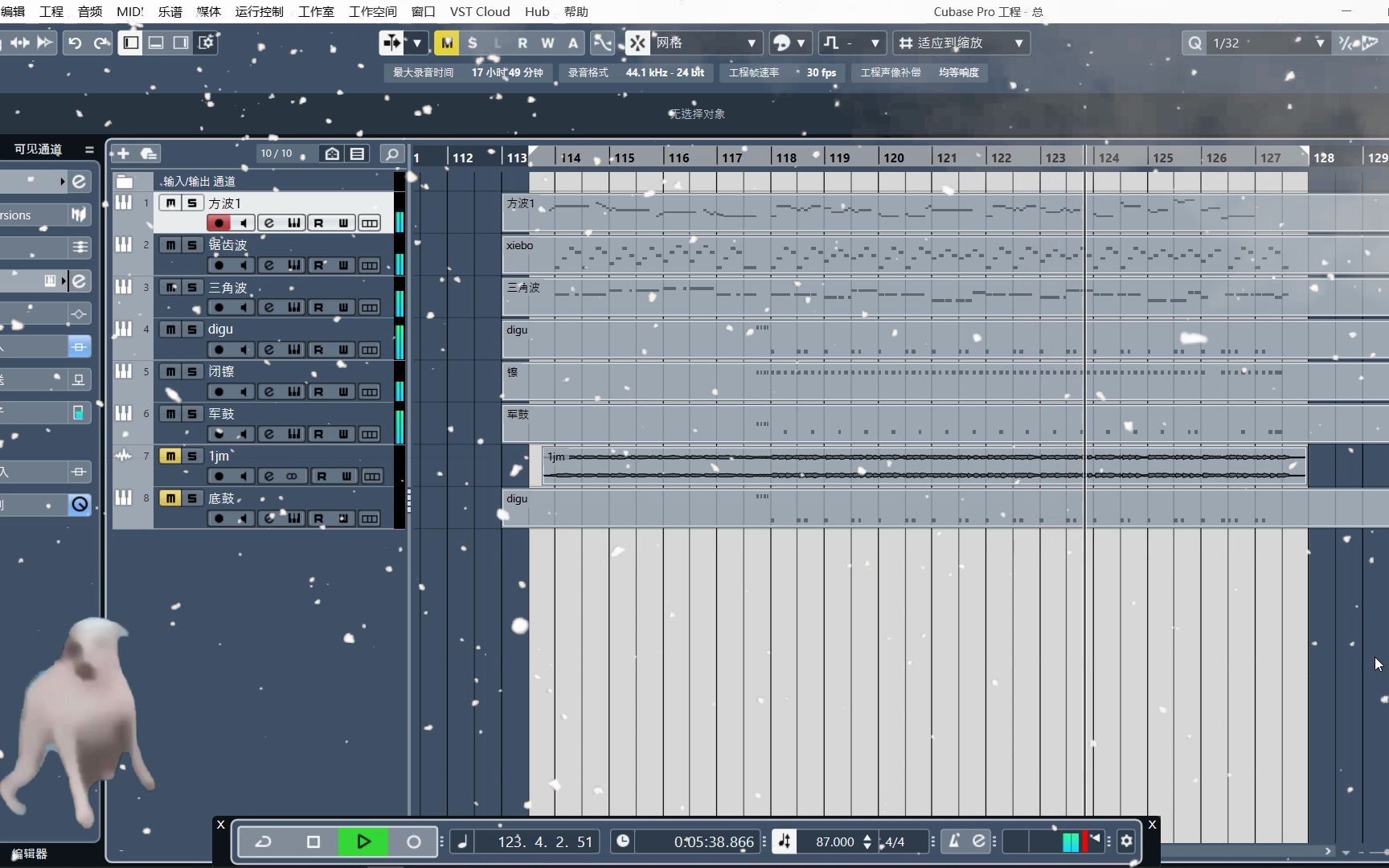Click the add track plus icon
Viewport: 1389px width, 868px height.
(123, 154)
